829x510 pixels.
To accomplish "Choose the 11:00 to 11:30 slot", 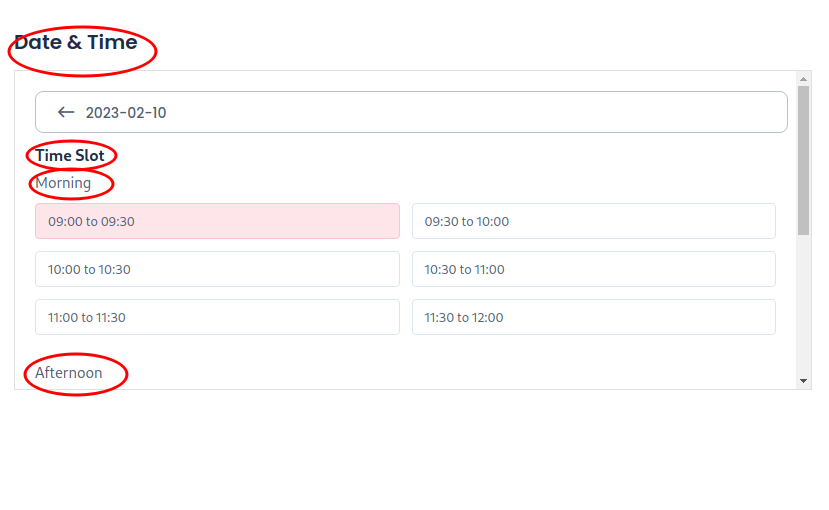I will point(217,317).
